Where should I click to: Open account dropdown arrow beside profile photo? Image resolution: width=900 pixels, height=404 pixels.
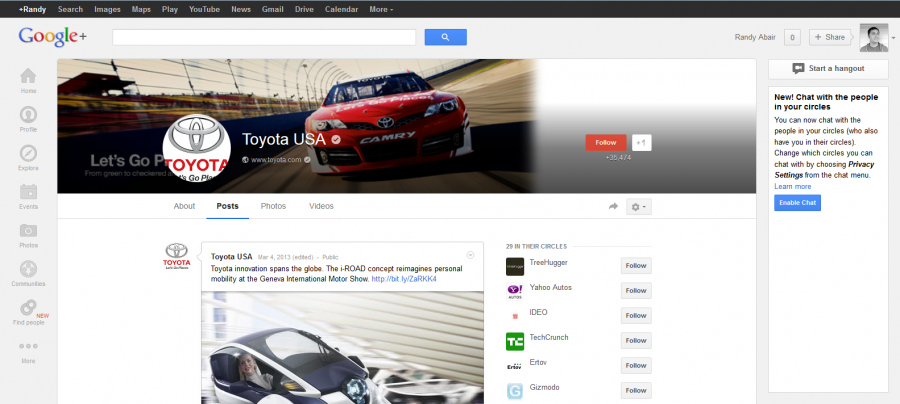[893, 38]
